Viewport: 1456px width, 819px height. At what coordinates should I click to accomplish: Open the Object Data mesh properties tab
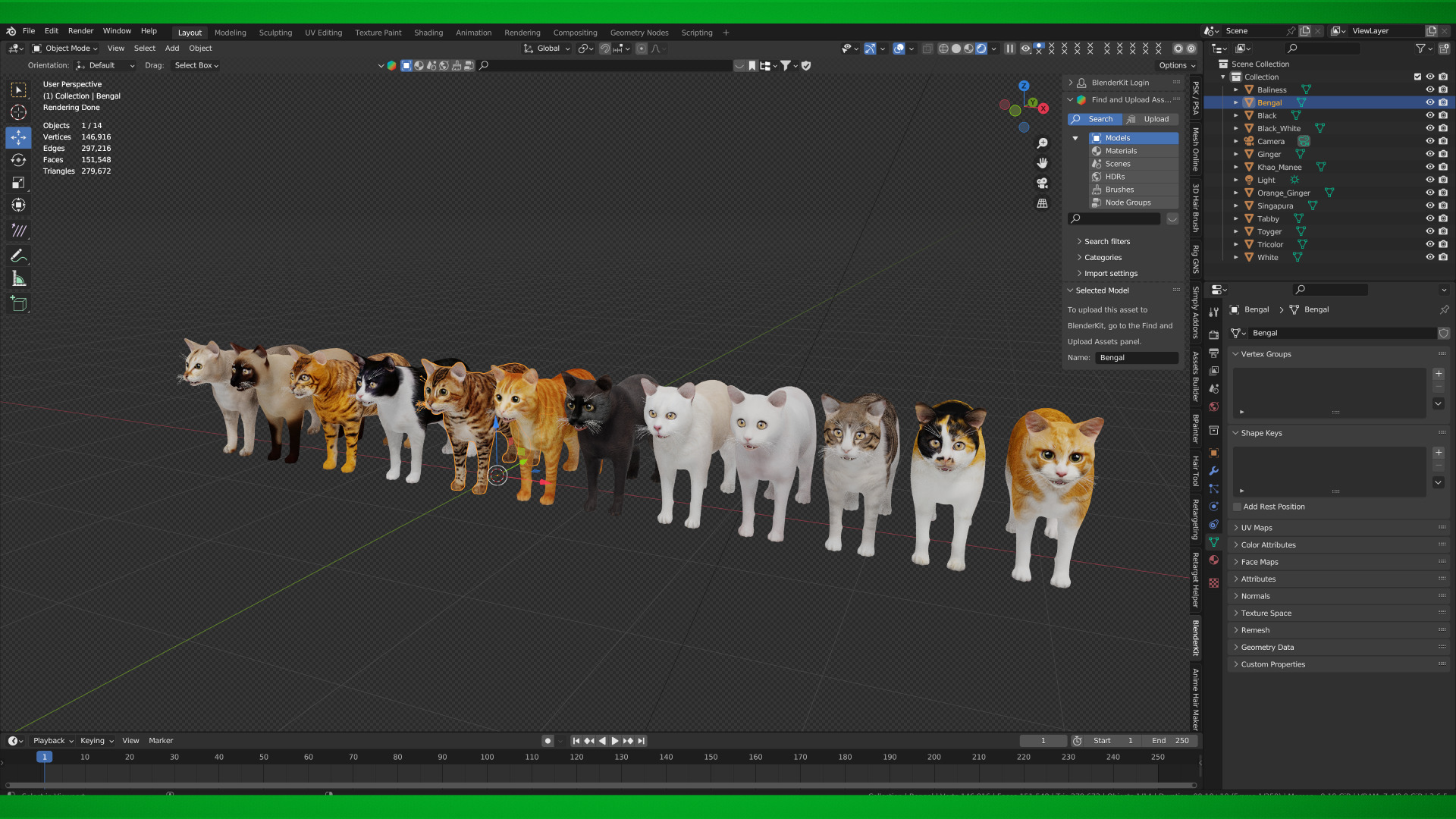(x=1214, y=542)
